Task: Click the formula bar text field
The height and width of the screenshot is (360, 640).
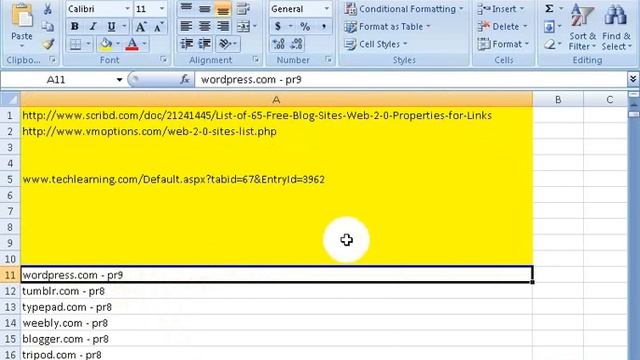Action: pyautogui.click(x=411, y=80)
